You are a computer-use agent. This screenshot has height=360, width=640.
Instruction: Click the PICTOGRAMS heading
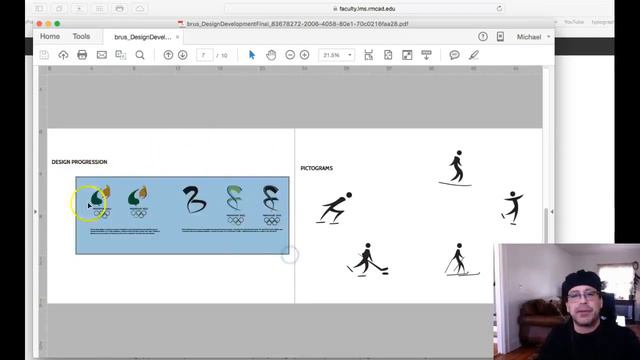(317, 168)
